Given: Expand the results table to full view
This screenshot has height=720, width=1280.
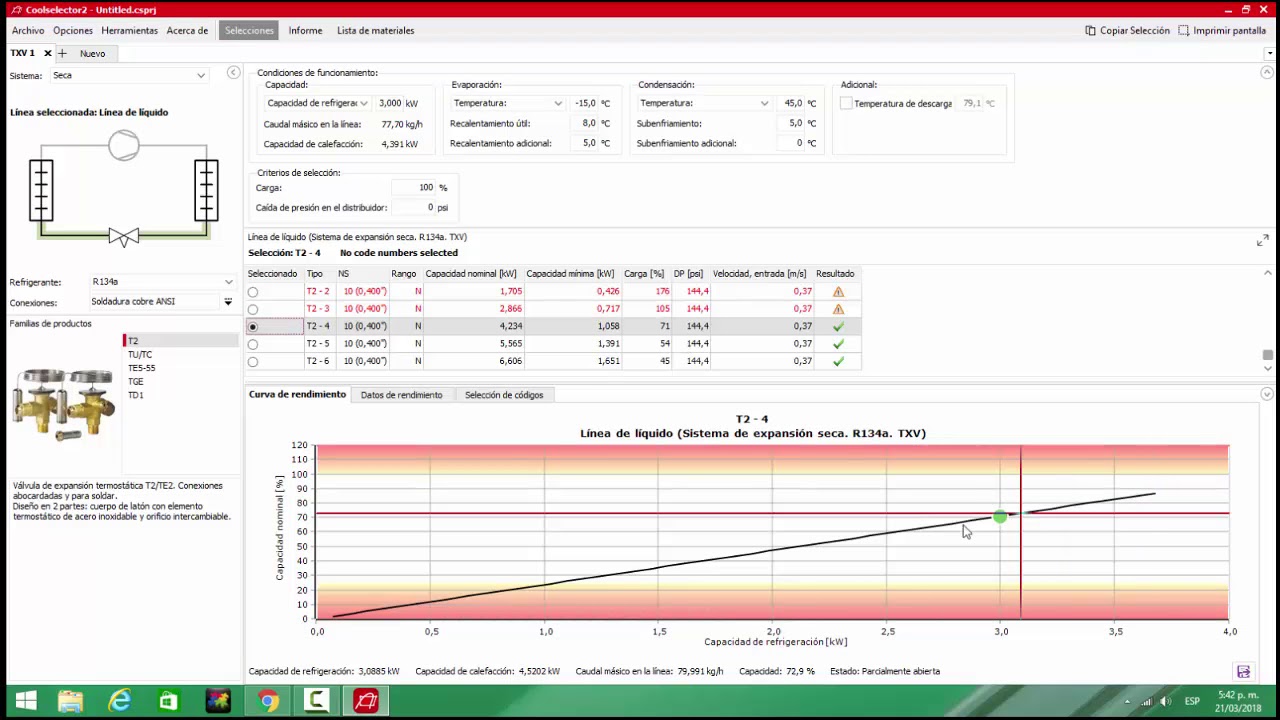Looking at the screenshot, I should pos(1262,240).
